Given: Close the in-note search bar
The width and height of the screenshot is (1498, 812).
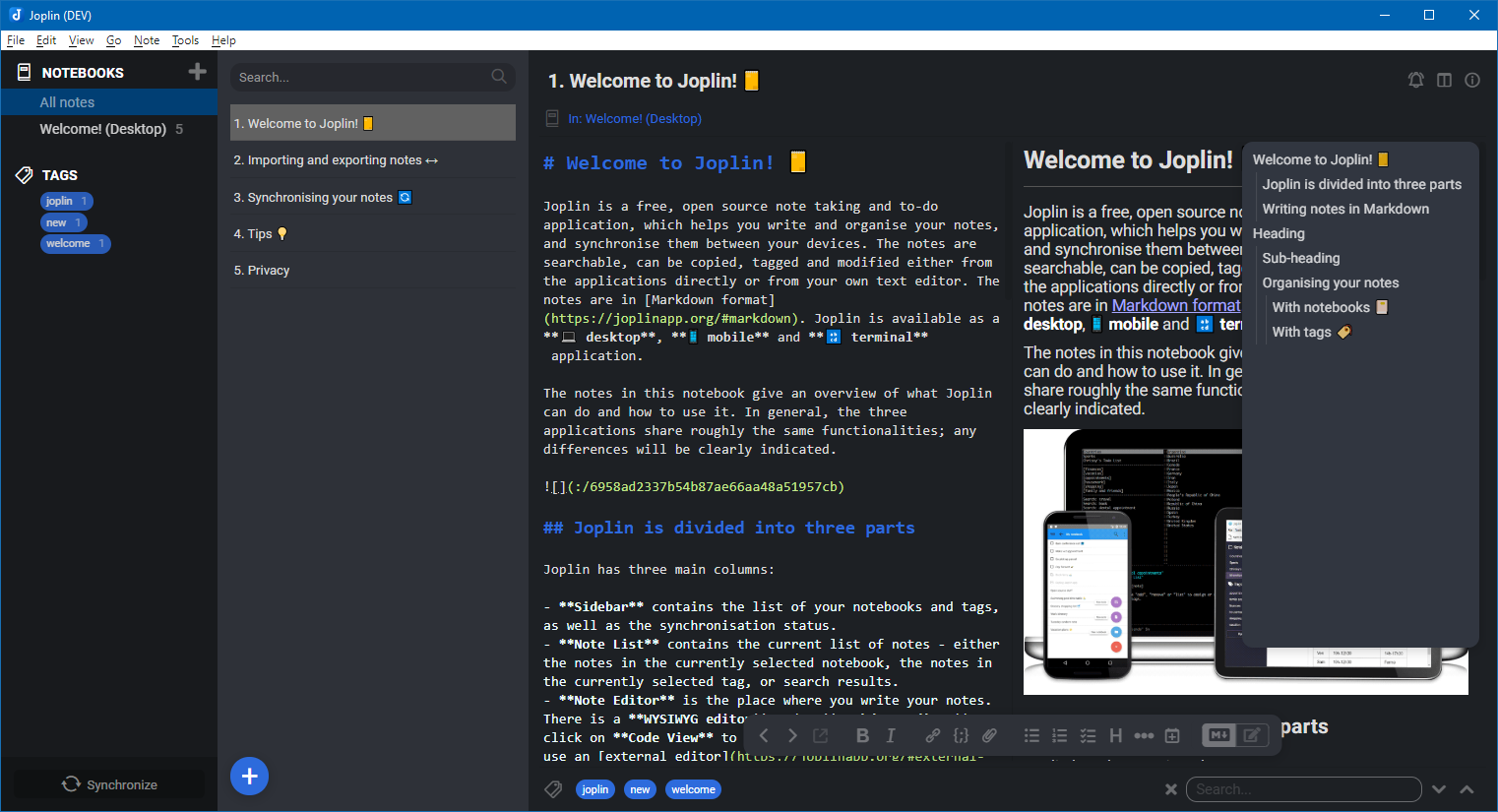Looking at the screenshot, I should click(1170, 789).
